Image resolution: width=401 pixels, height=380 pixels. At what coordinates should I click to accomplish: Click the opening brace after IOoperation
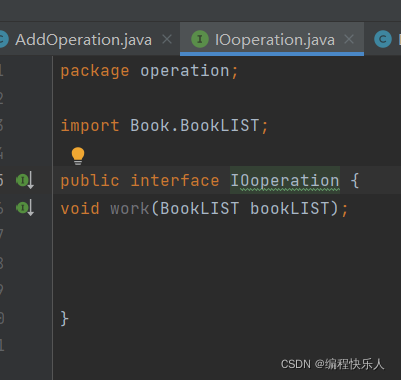355,181
